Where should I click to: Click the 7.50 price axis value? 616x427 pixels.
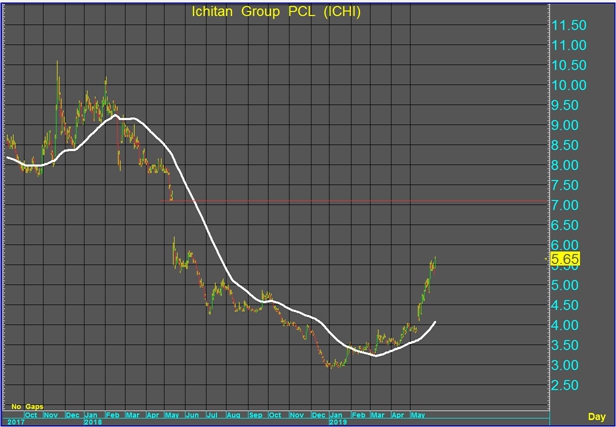pos(565,185)
